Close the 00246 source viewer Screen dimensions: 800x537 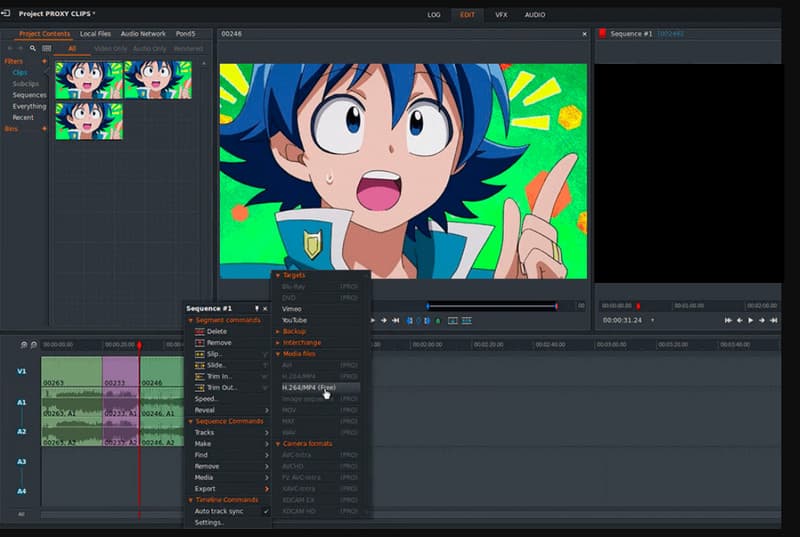(585, 34)
